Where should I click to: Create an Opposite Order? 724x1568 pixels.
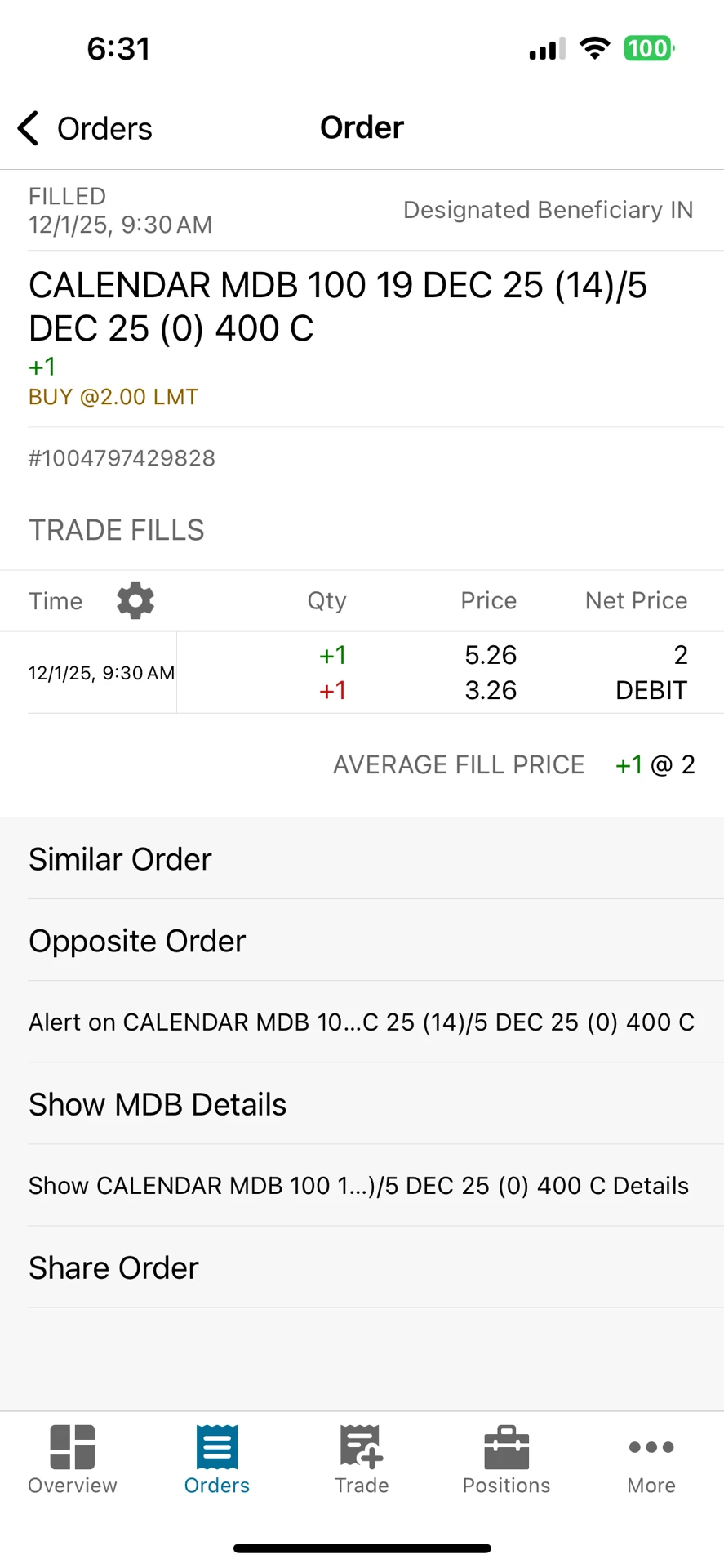pyautogui.click(x=362, y=941)
